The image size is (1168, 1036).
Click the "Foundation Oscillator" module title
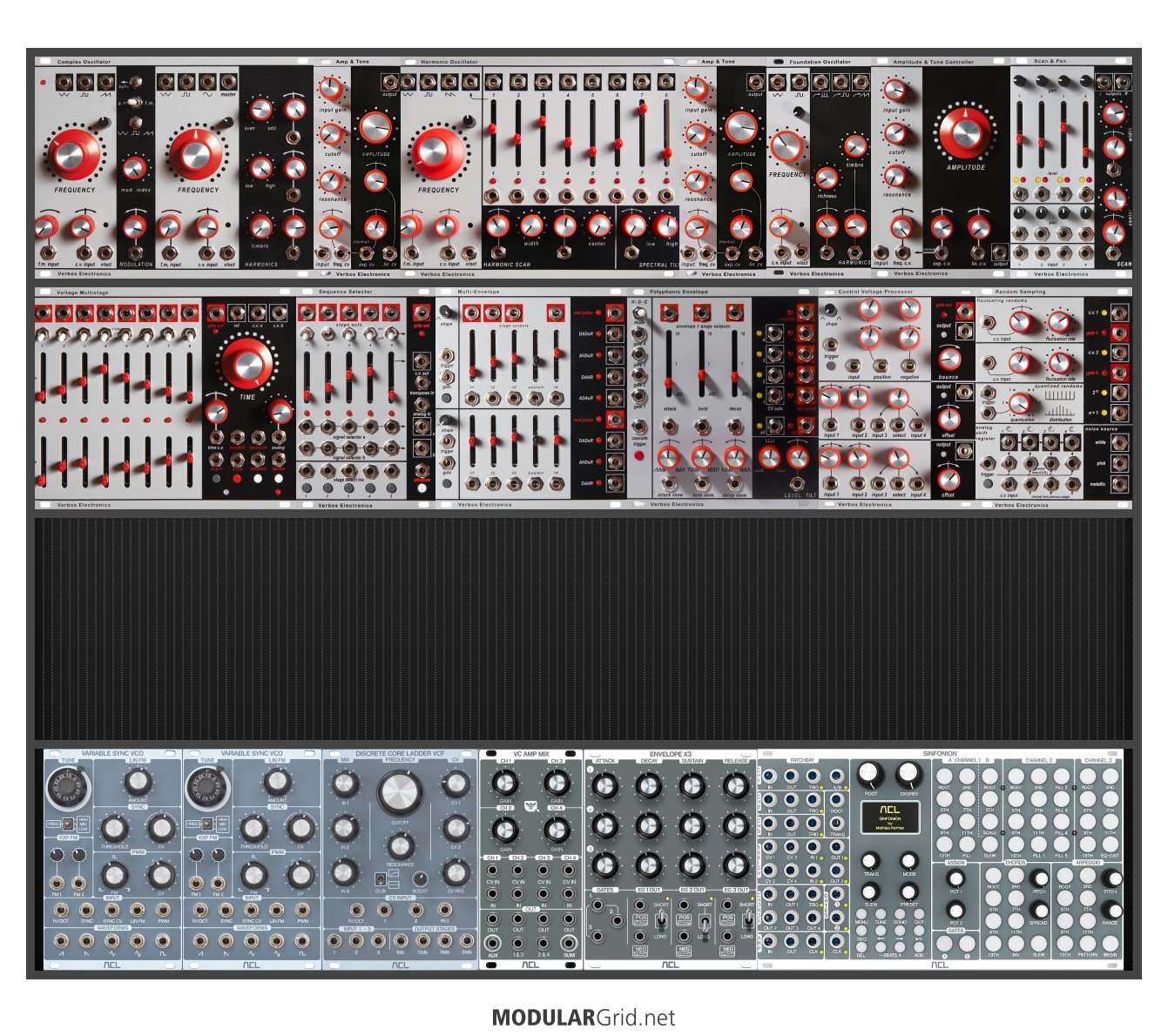pyautogui.click(x=820, y=62)
